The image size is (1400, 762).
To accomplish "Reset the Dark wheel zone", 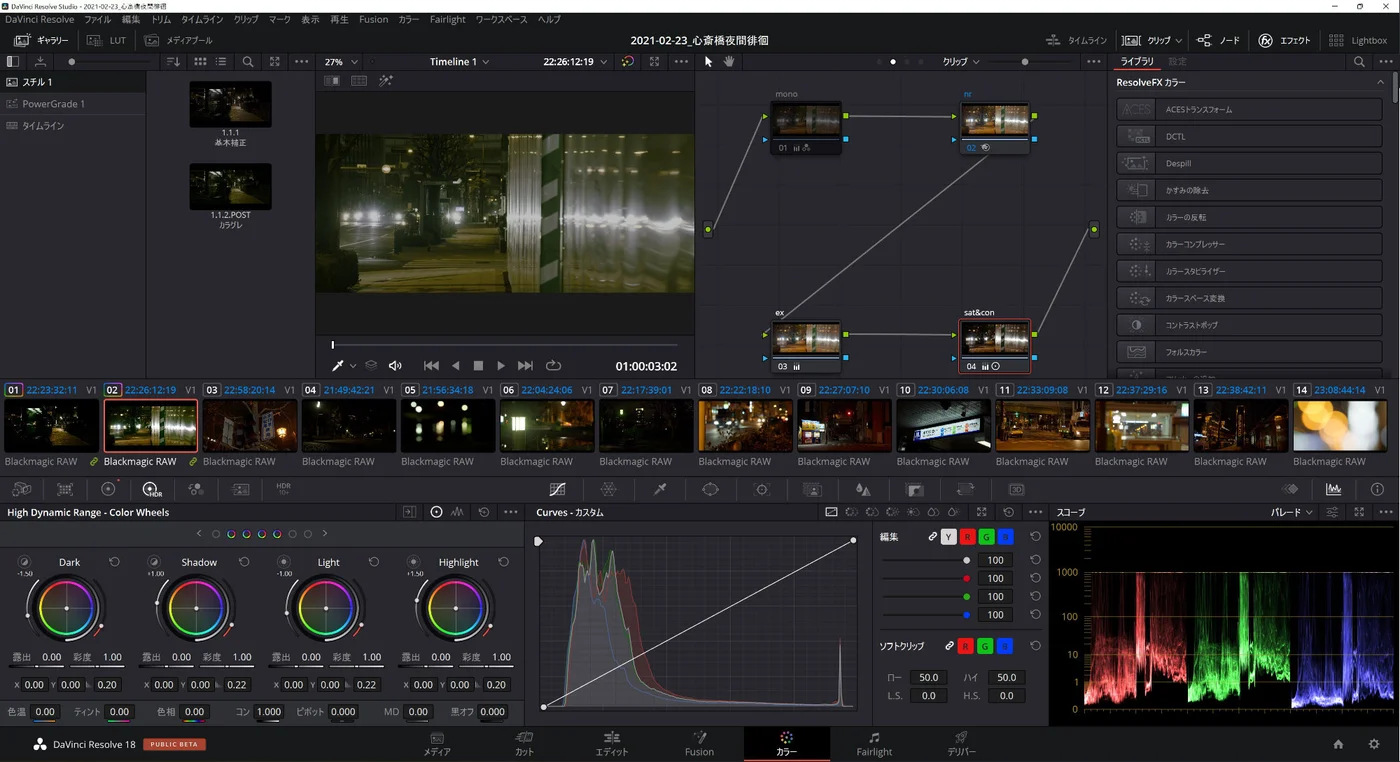I will pos(114,562).
